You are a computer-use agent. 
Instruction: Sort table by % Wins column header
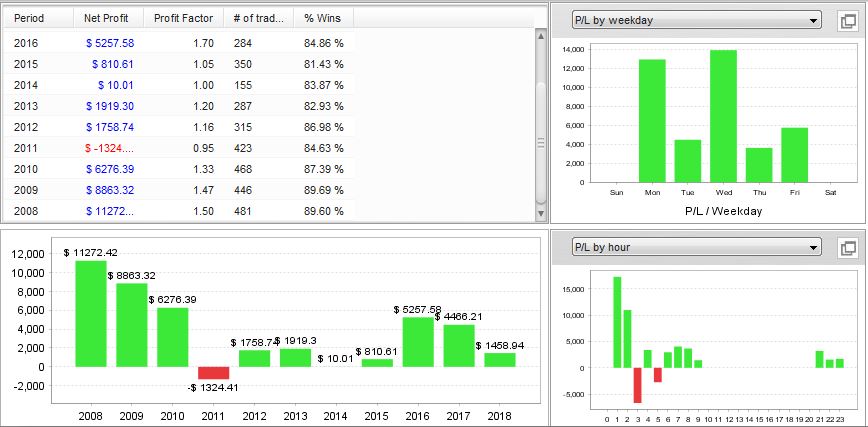coord(323,18)
